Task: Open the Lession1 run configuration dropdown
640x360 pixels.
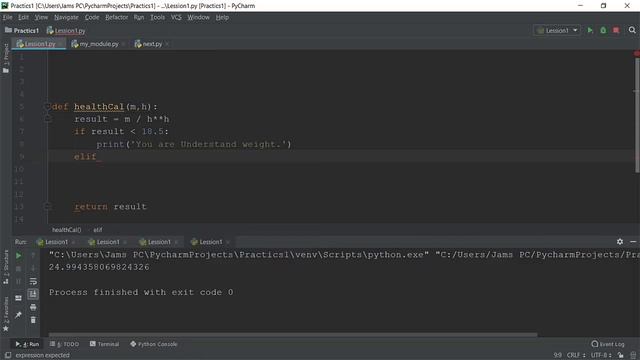Action: 557,30
